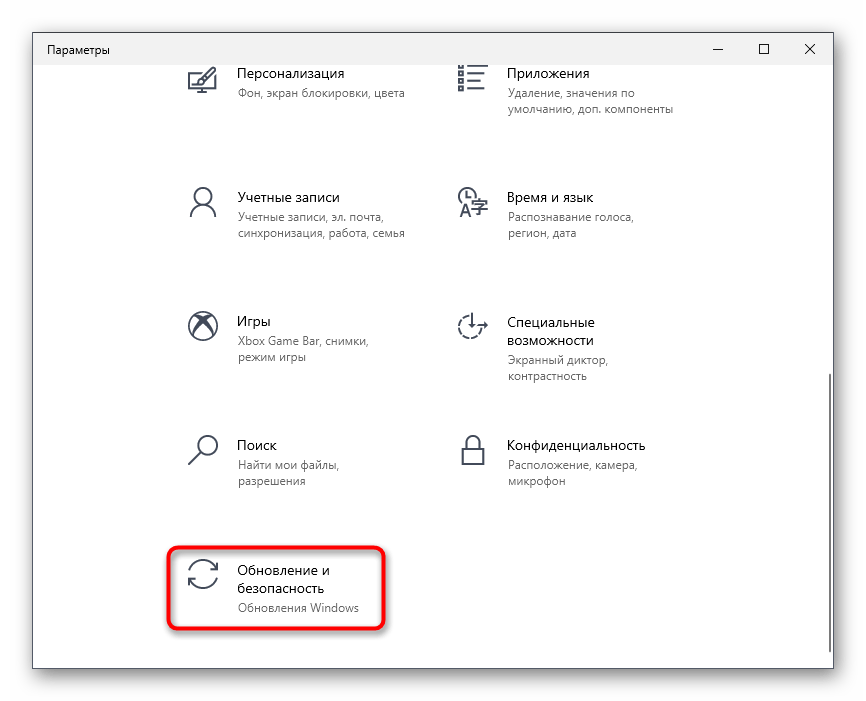Click the magnifier icon for Поиск

pos(203,450)
